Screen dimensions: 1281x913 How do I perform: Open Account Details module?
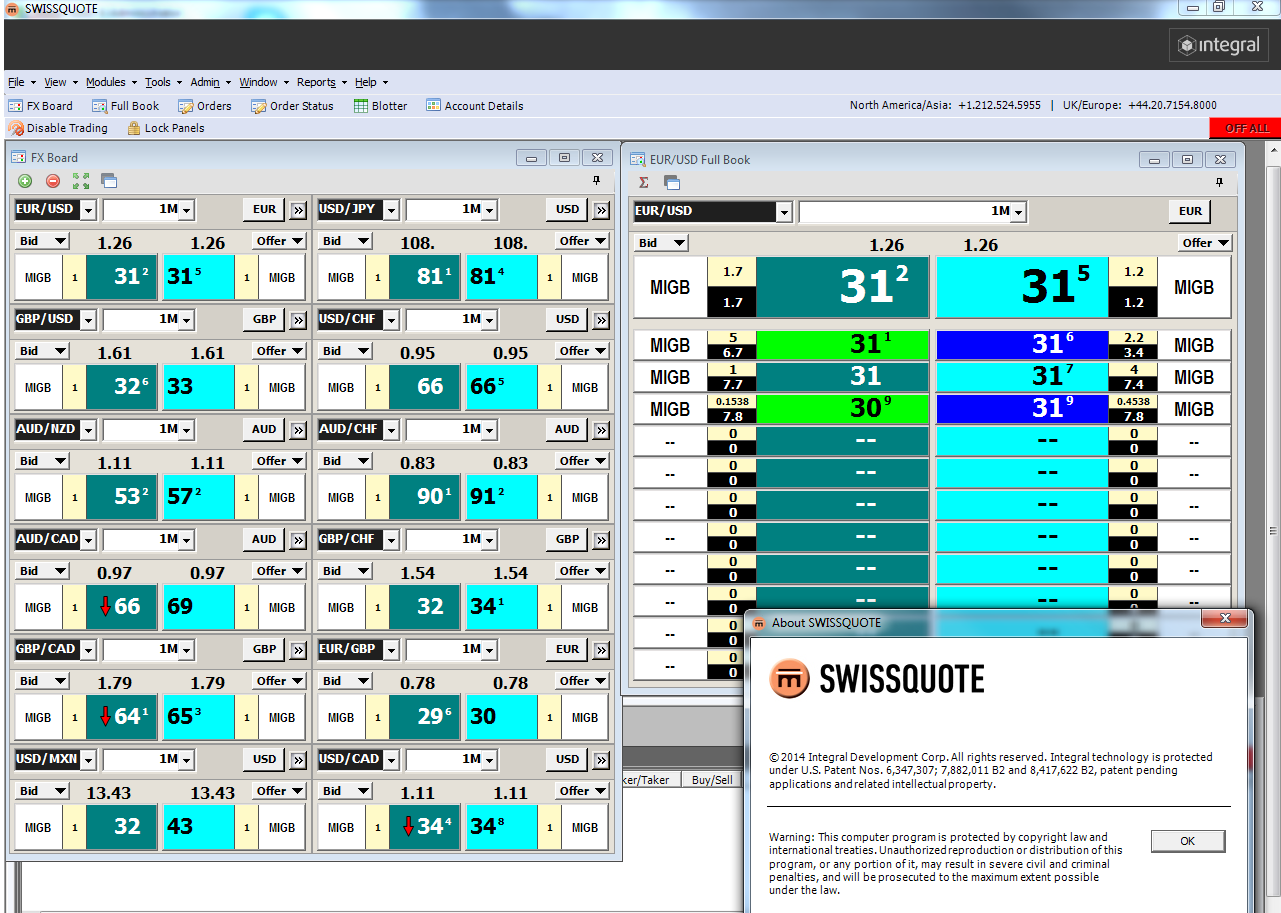coord(474,106)
